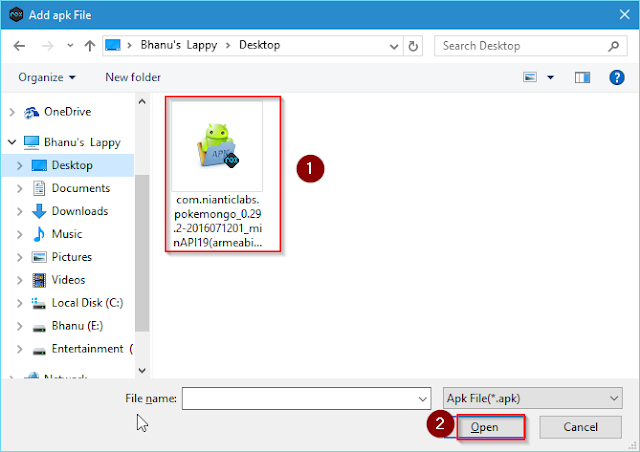Screen dimensions: 640x452
Task: Expand the OneDrive tree node
Action: tap(12, 112)
